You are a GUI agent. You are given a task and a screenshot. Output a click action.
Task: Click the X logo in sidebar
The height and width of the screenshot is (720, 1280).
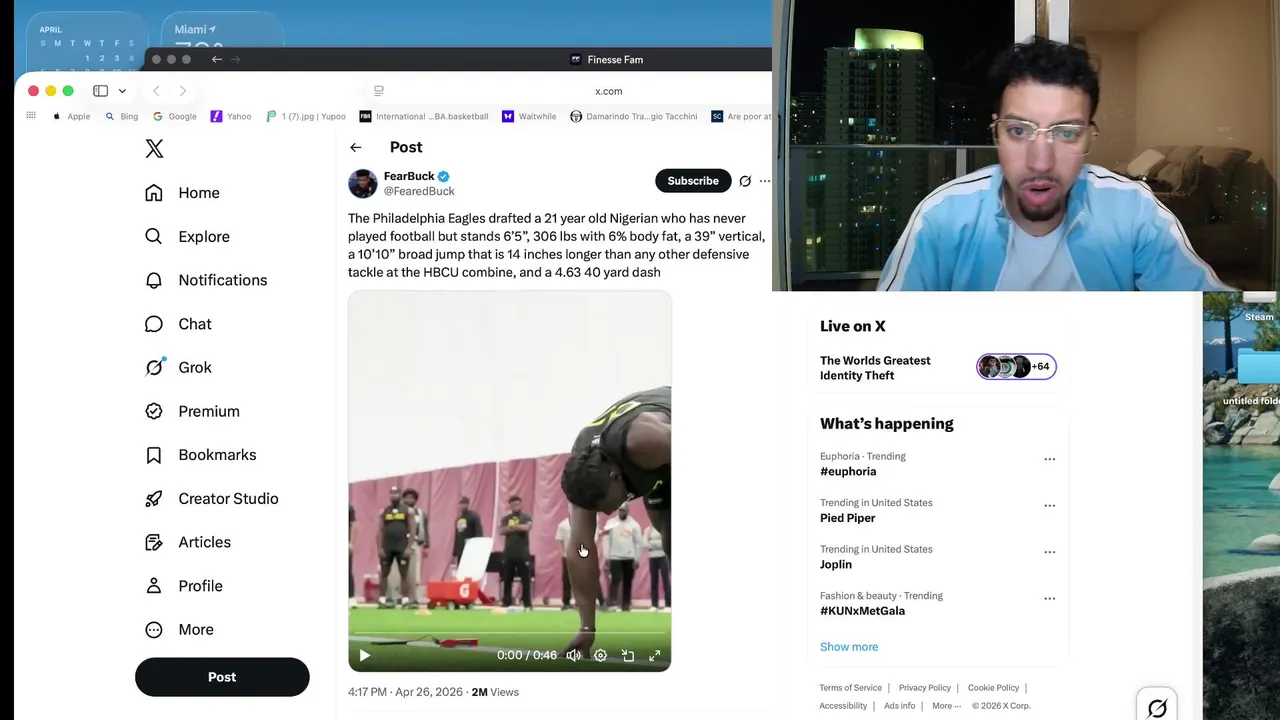pyautogui.click(x=154, y=149)
